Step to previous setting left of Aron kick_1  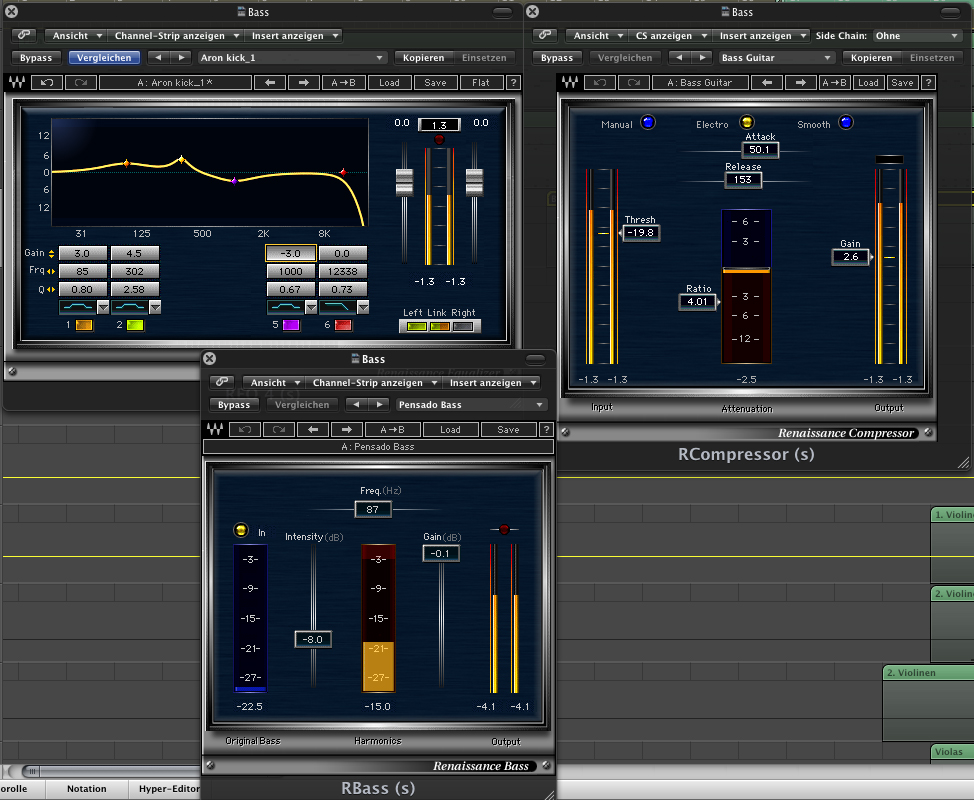[x=158, y=57]
